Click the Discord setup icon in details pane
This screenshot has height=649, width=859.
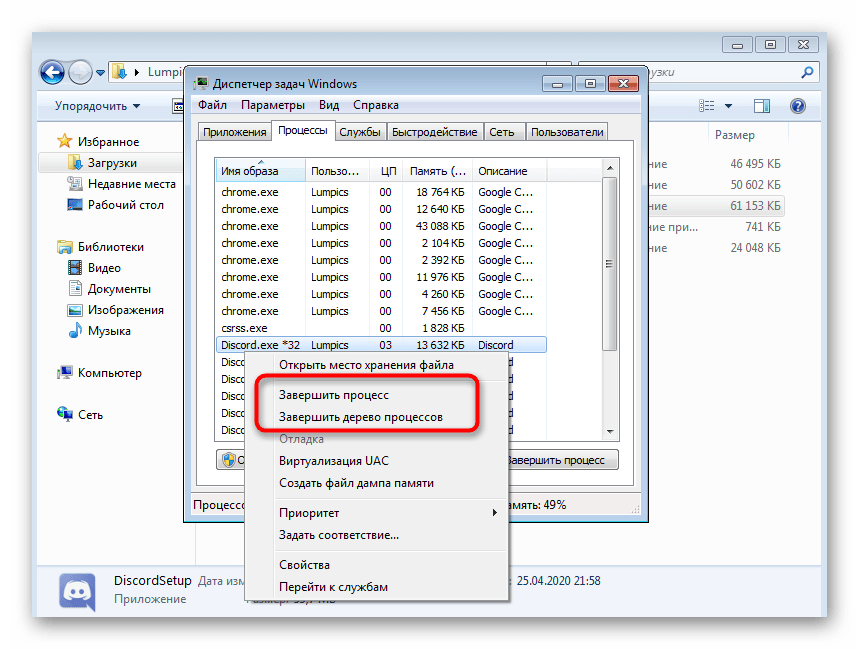[x=76, y=589]
